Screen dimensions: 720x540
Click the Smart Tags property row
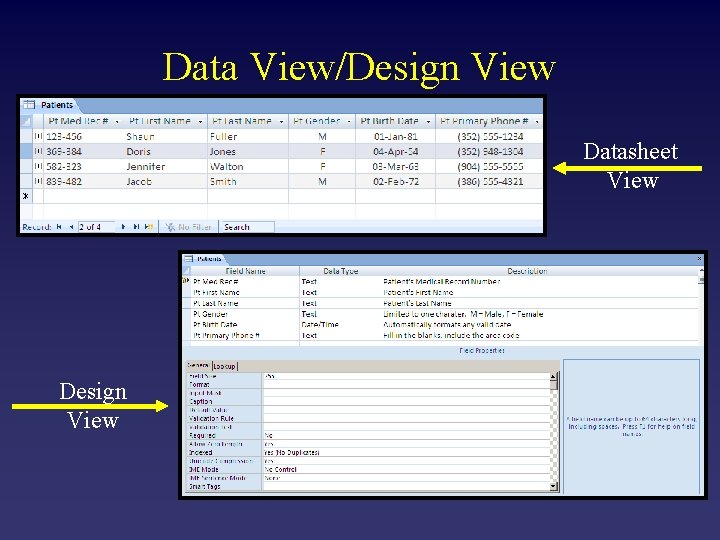pos(369,486)
